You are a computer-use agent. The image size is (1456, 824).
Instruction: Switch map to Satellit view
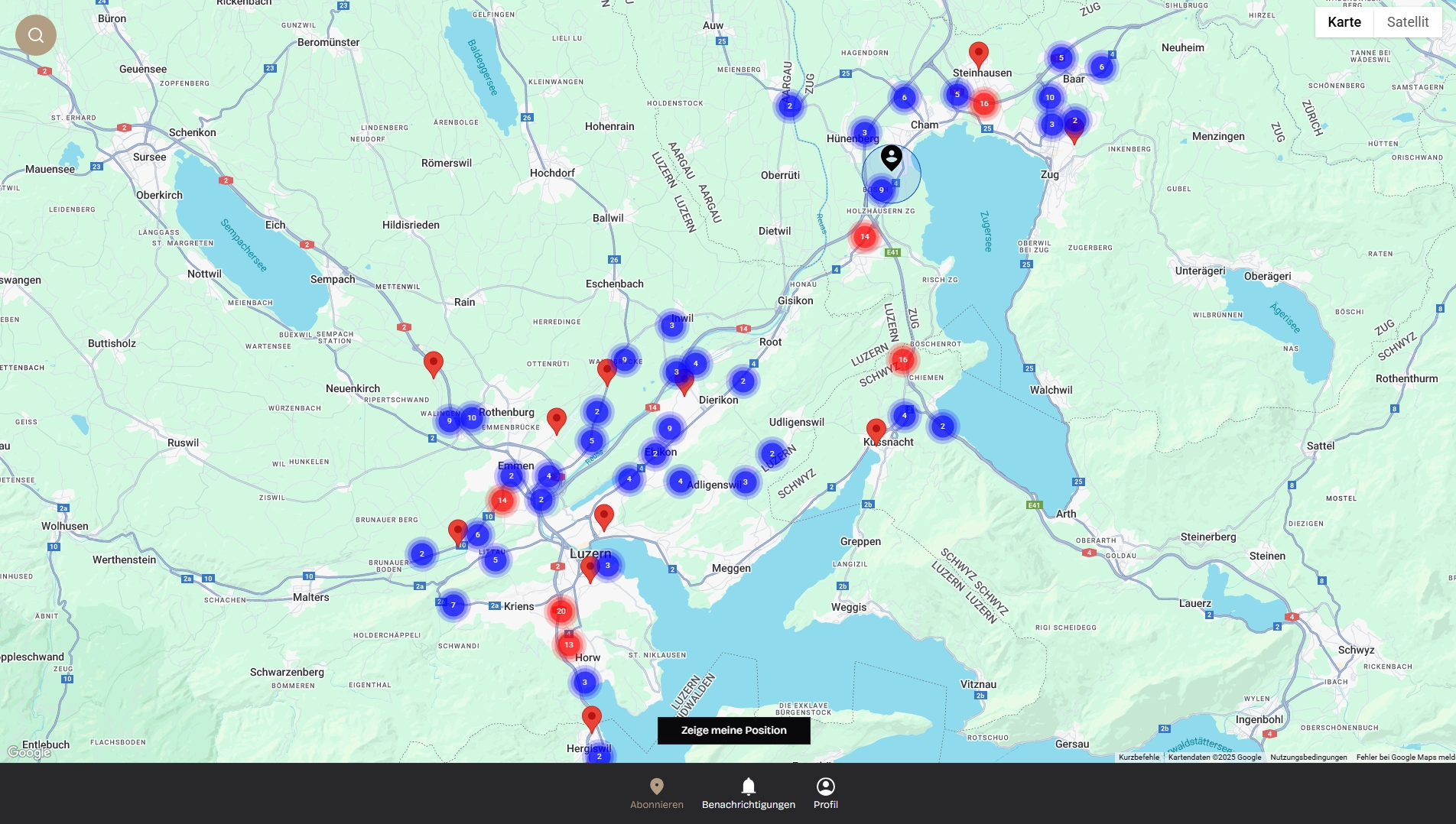pos(1408,22)
